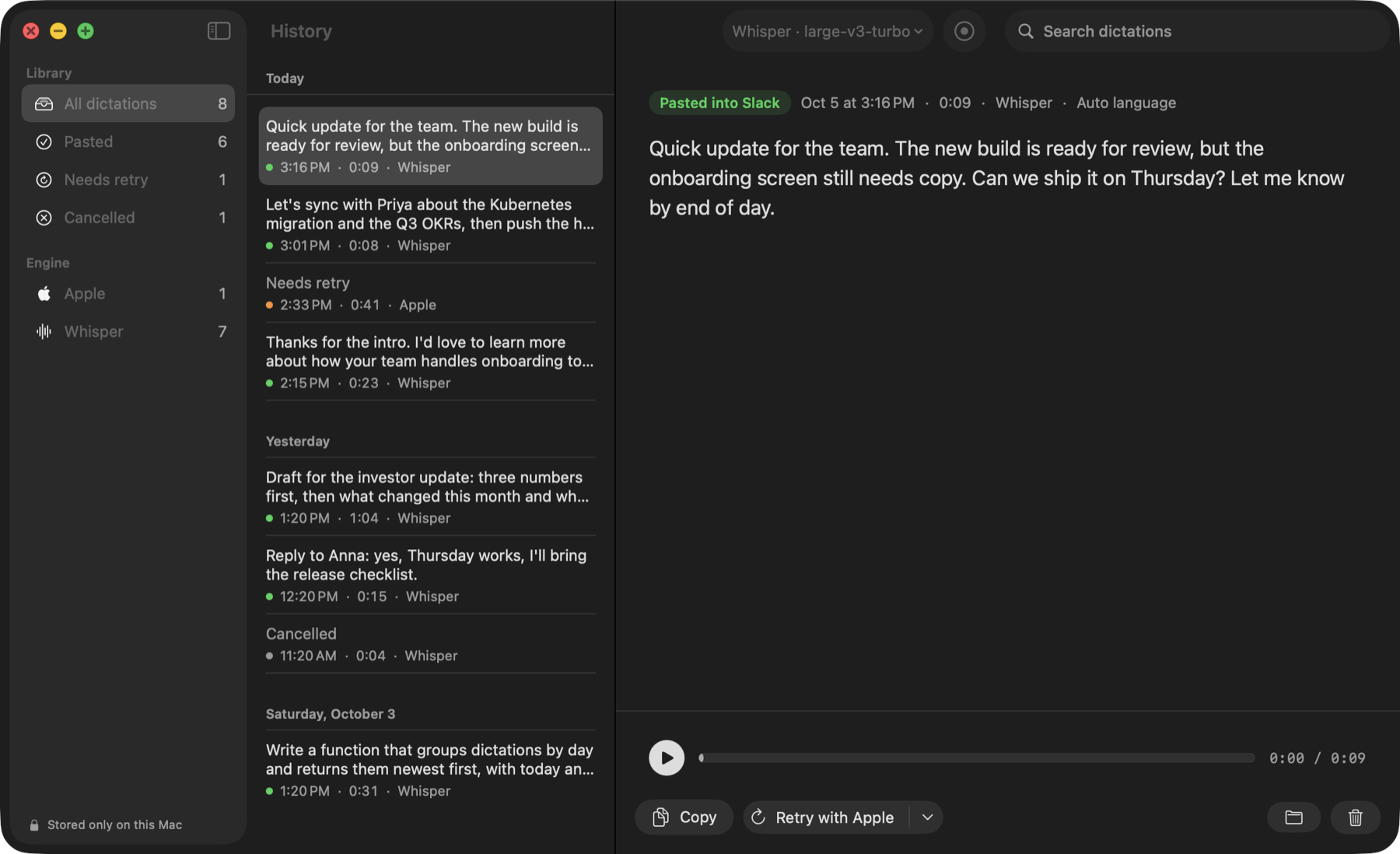Start recording with the record button
This screenshot has height=854, width=1400.
point(964,31)
